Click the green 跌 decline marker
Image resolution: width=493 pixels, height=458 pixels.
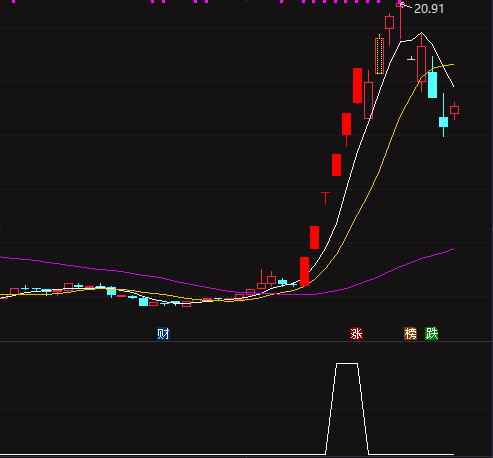432,333
